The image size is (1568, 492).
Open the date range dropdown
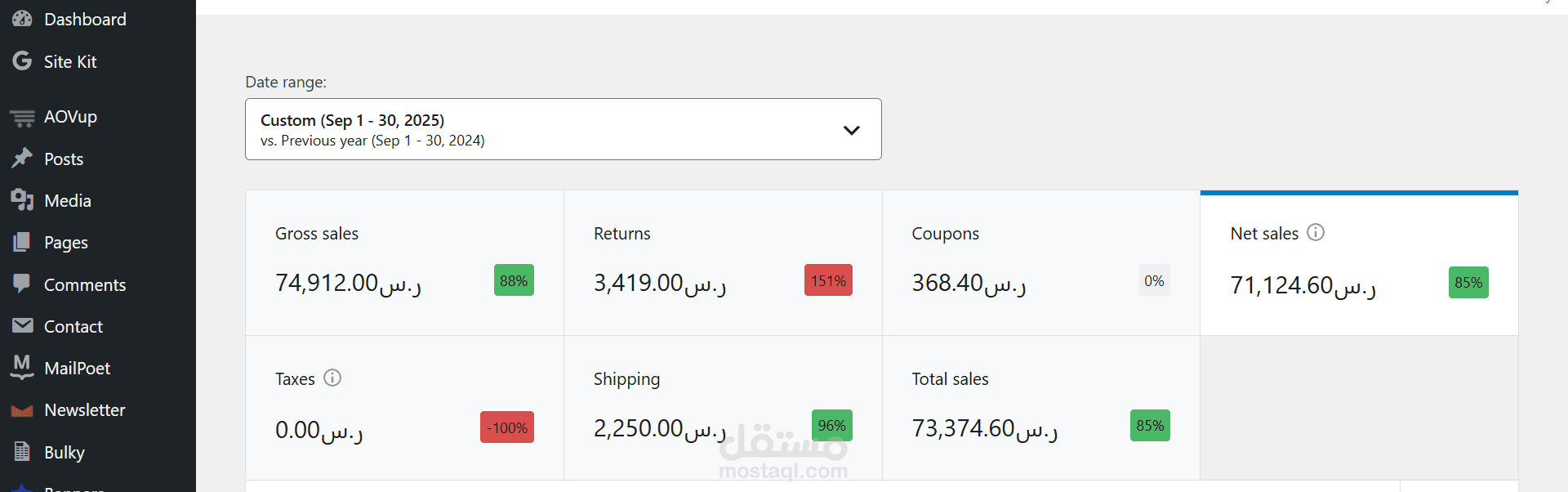point(563,129)
